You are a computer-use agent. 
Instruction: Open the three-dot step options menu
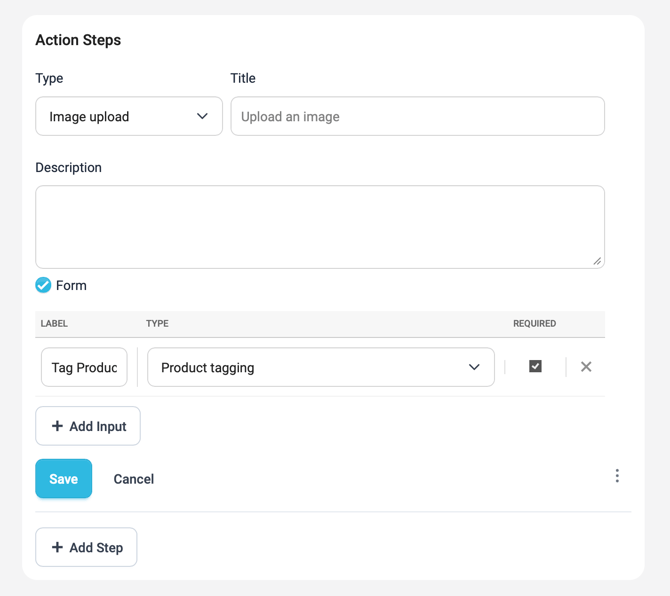(x=617, y=476)
